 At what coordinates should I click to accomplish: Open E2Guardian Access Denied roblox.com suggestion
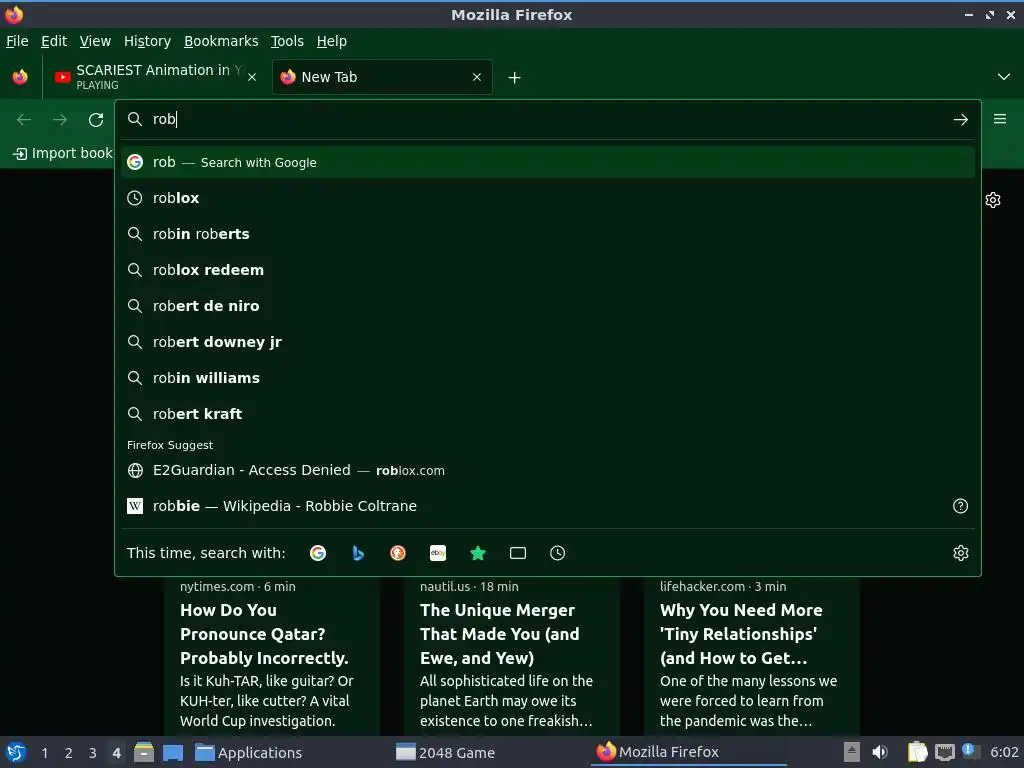point(547,470)
